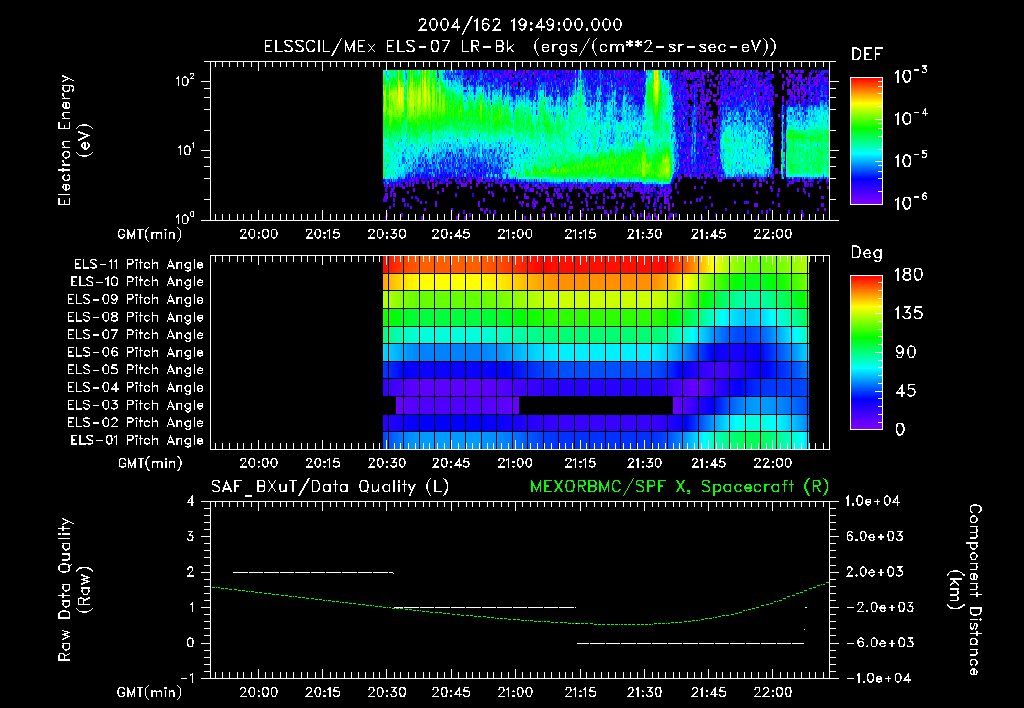Click the ELS-08 Pitch Angle row label
This screenshot has width=1024, height=708.
click(x=136, y=317)
